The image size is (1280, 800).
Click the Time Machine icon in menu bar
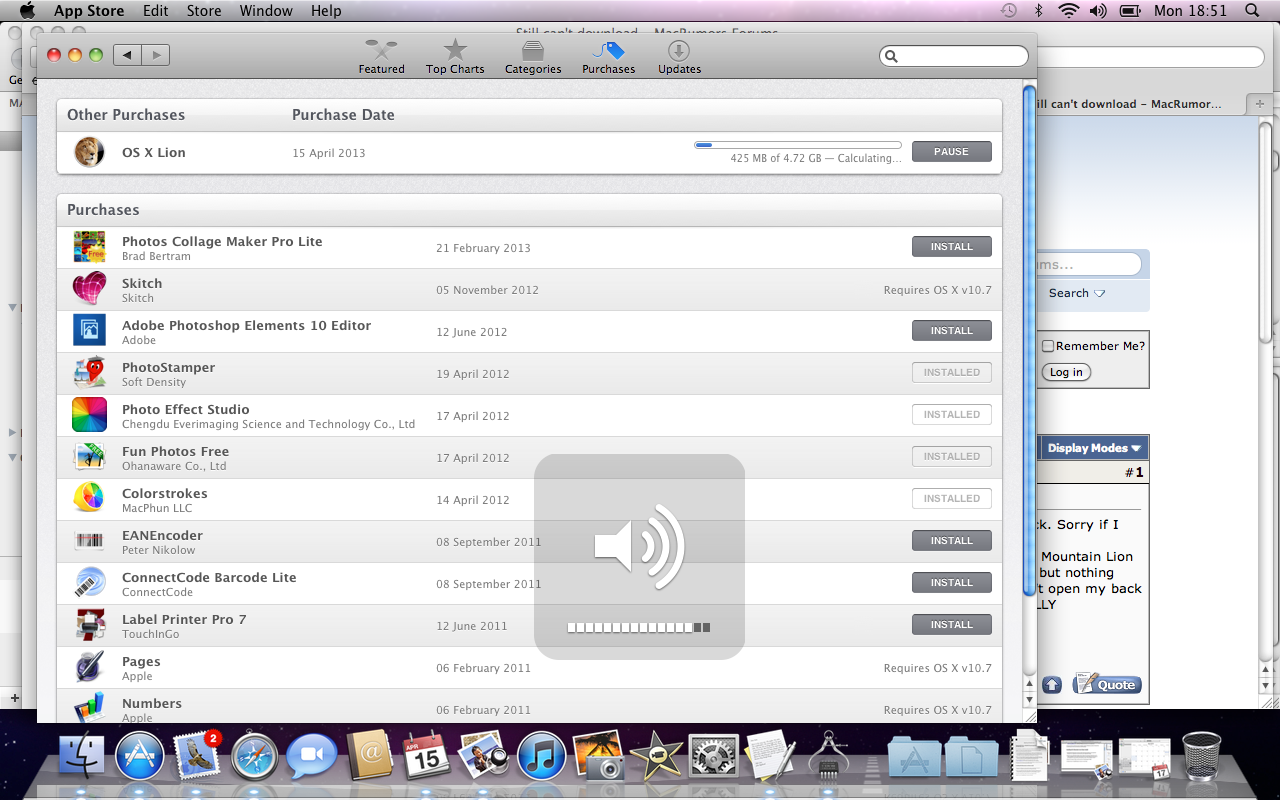coord(1009,11)
